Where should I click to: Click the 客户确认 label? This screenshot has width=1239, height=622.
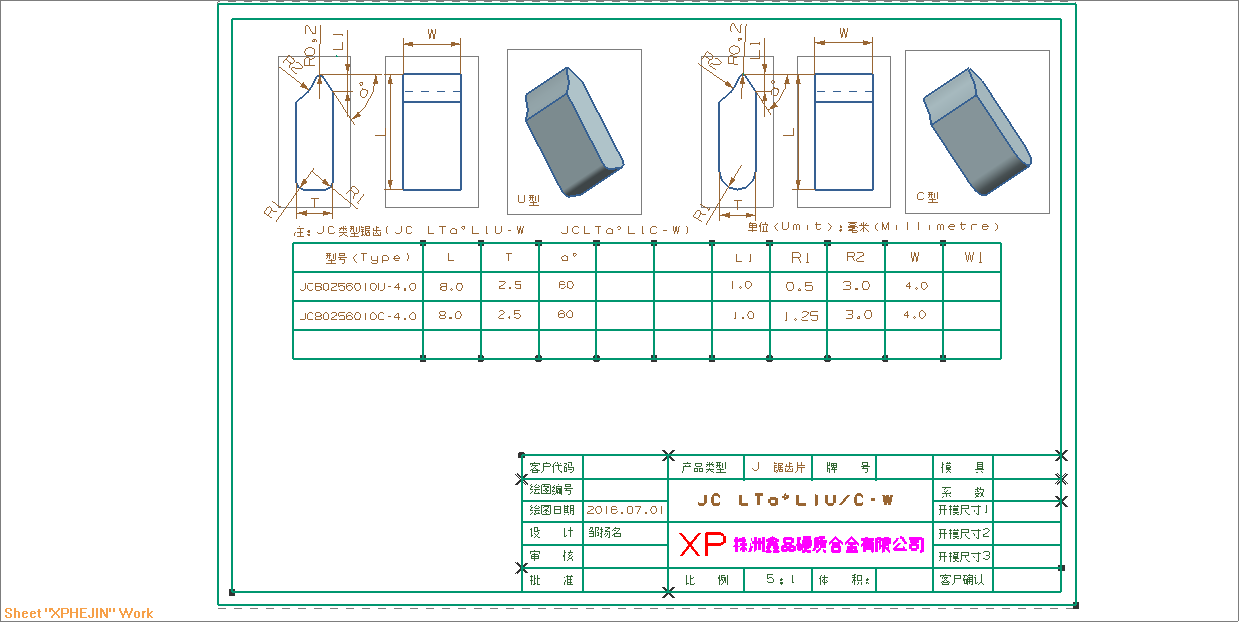coord(964,580)
